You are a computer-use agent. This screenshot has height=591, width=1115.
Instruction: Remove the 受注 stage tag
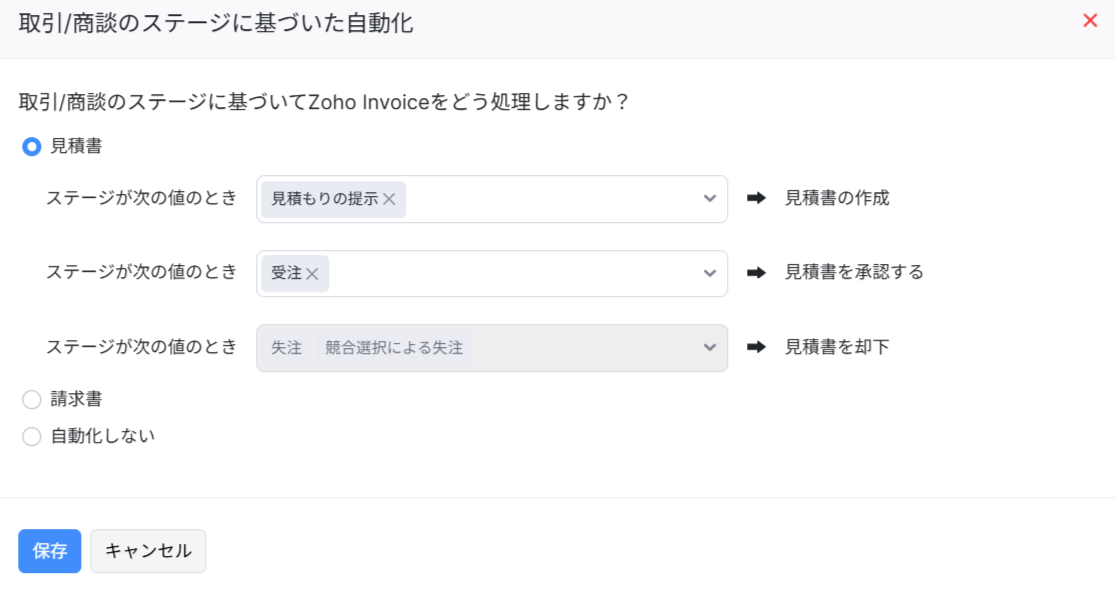(x=312, y=273)
